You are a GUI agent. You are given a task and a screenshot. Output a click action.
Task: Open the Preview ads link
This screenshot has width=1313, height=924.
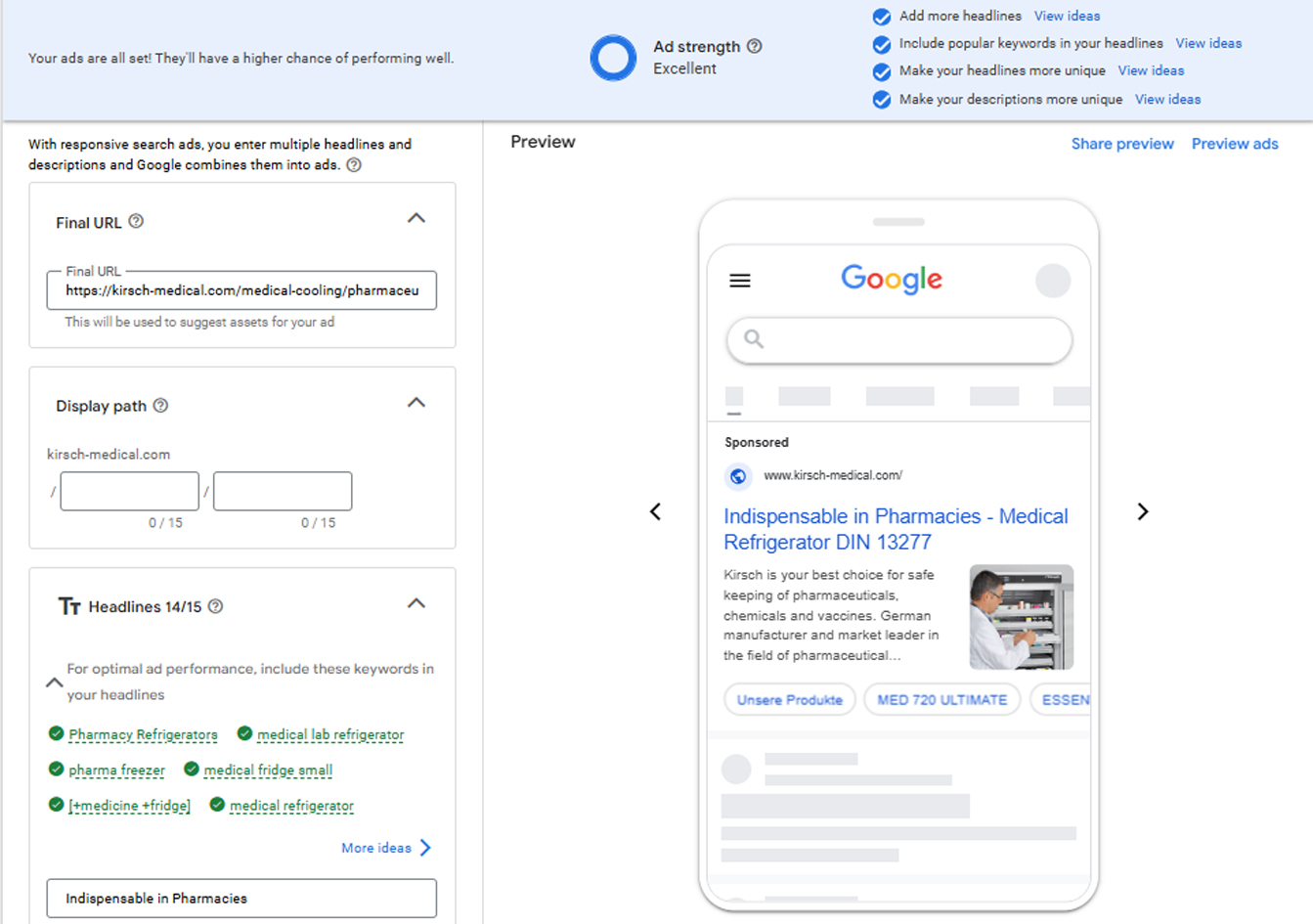pos(1234,144)
